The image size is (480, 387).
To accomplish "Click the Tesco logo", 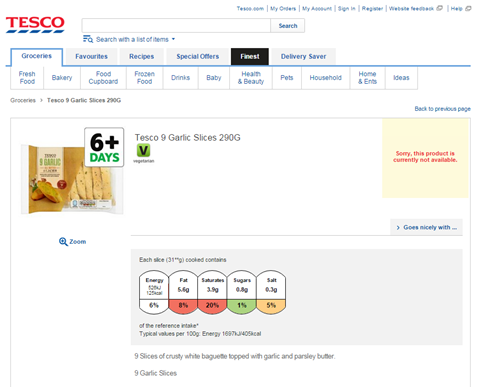I will (x=35, y=24).
